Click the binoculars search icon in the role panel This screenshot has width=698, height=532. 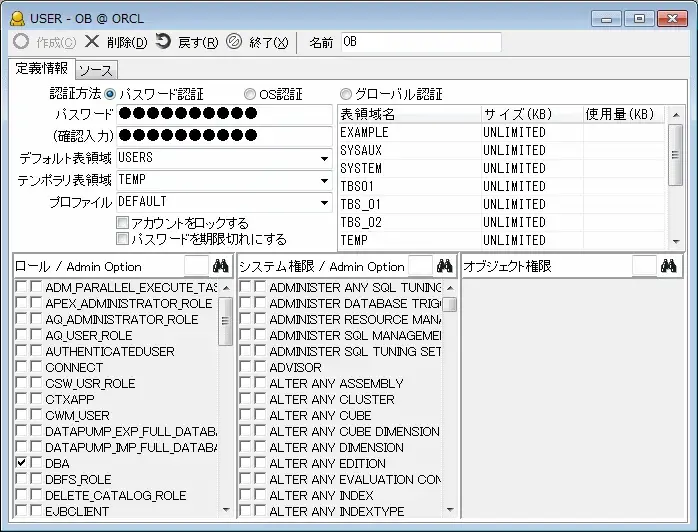220,266
